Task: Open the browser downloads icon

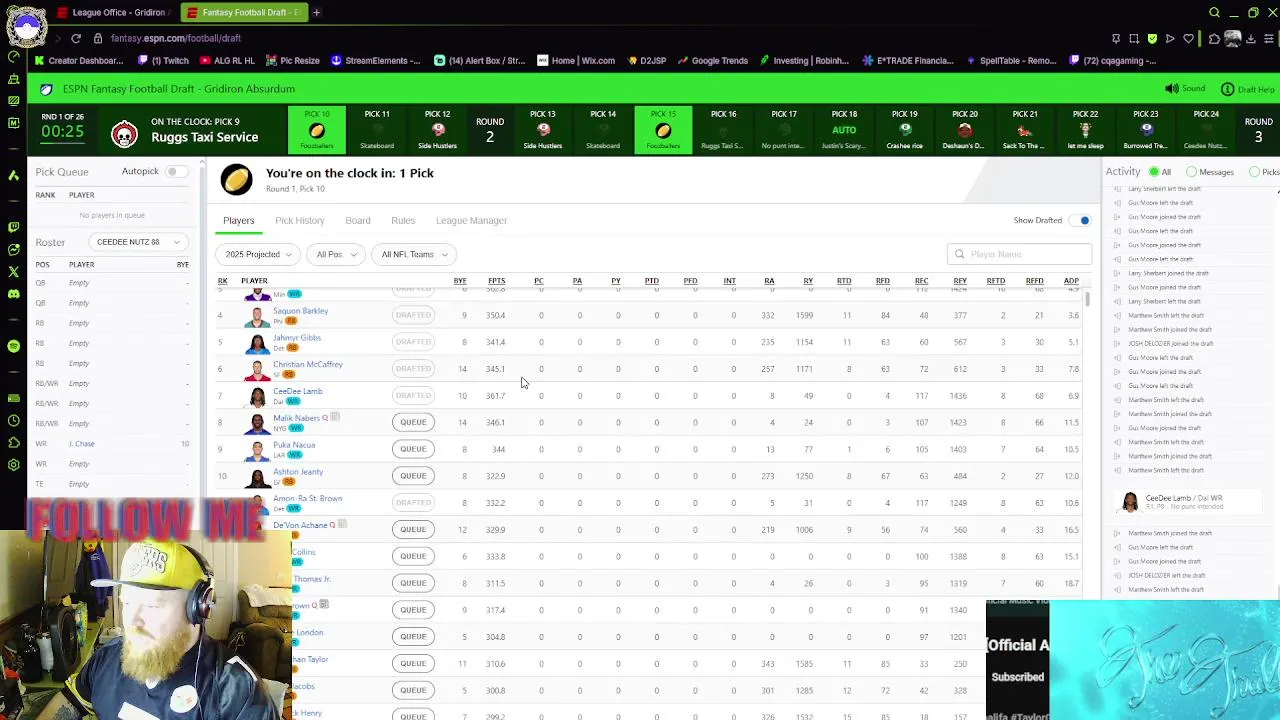Action: click(1253, 38)
